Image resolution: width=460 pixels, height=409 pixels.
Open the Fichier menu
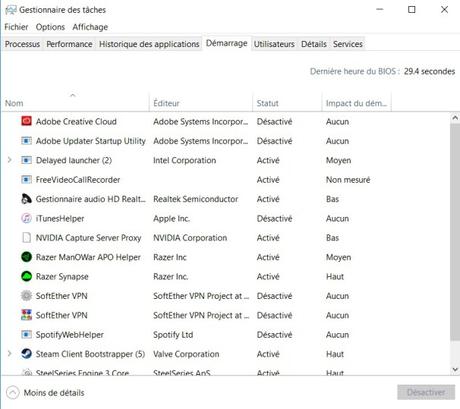point(16,27)
